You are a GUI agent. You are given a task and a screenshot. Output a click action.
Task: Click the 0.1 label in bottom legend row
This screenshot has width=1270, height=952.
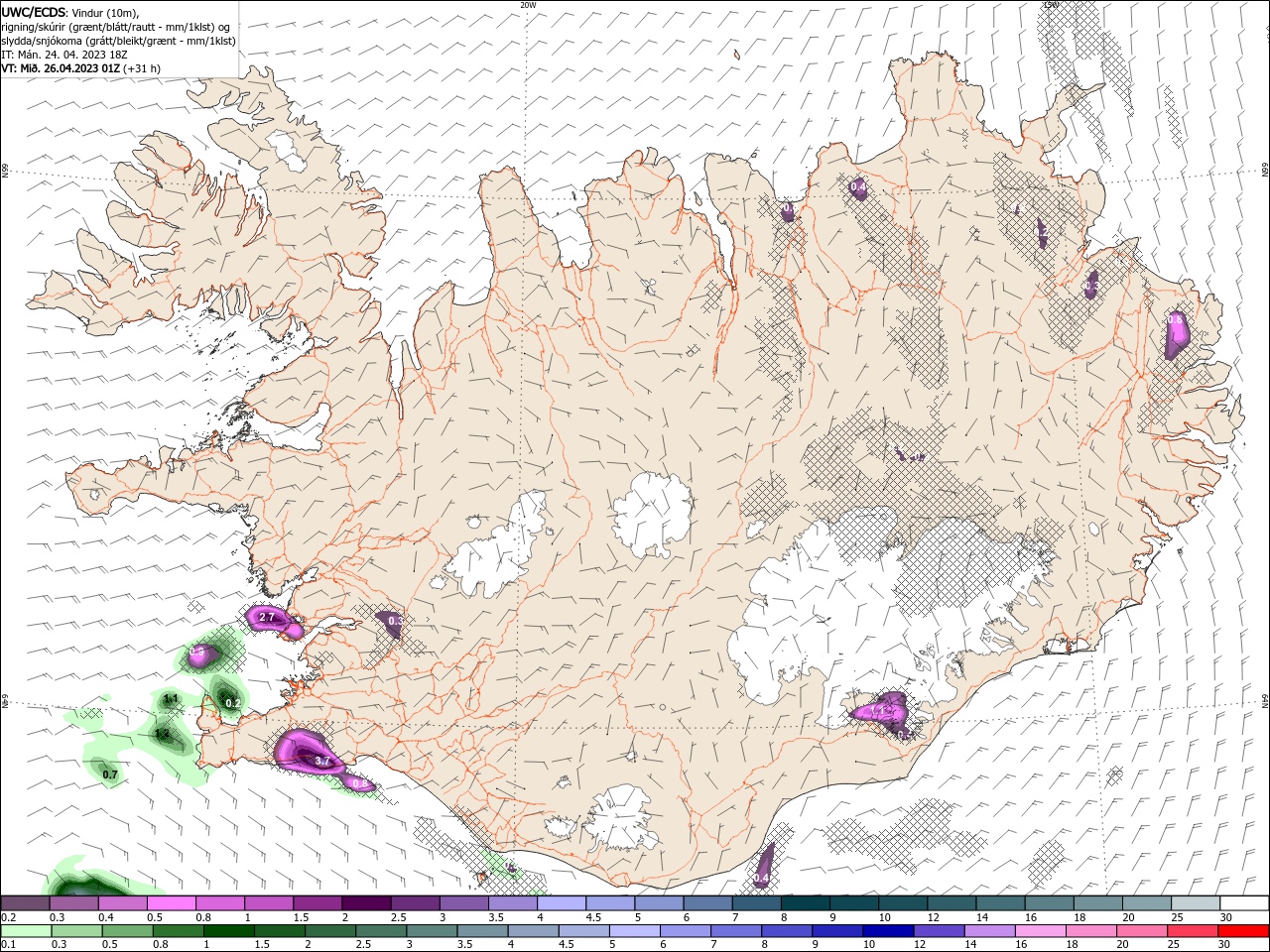(6, 945)
